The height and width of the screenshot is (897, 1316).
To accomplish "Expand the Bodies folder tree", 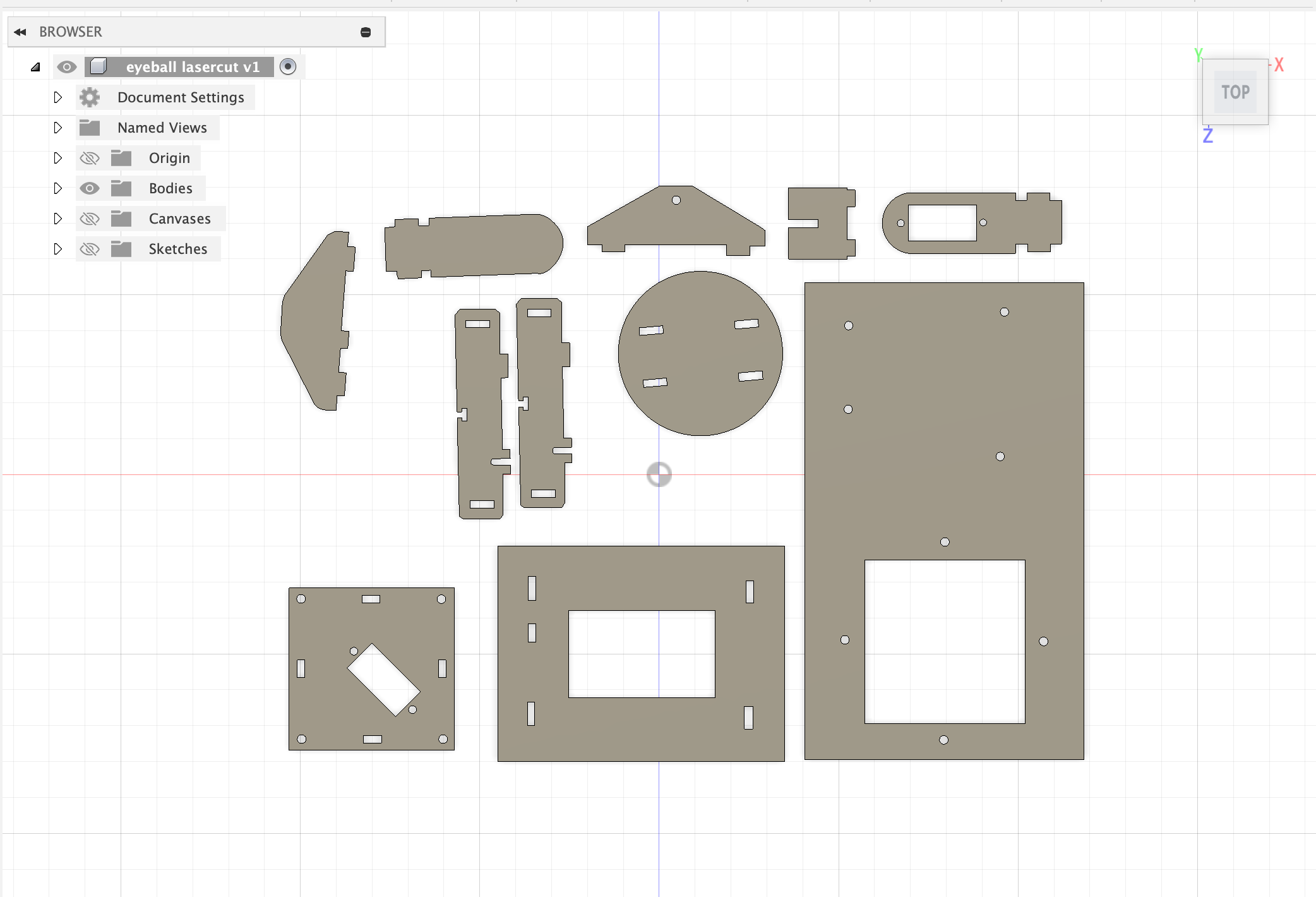I will [57, 188].
